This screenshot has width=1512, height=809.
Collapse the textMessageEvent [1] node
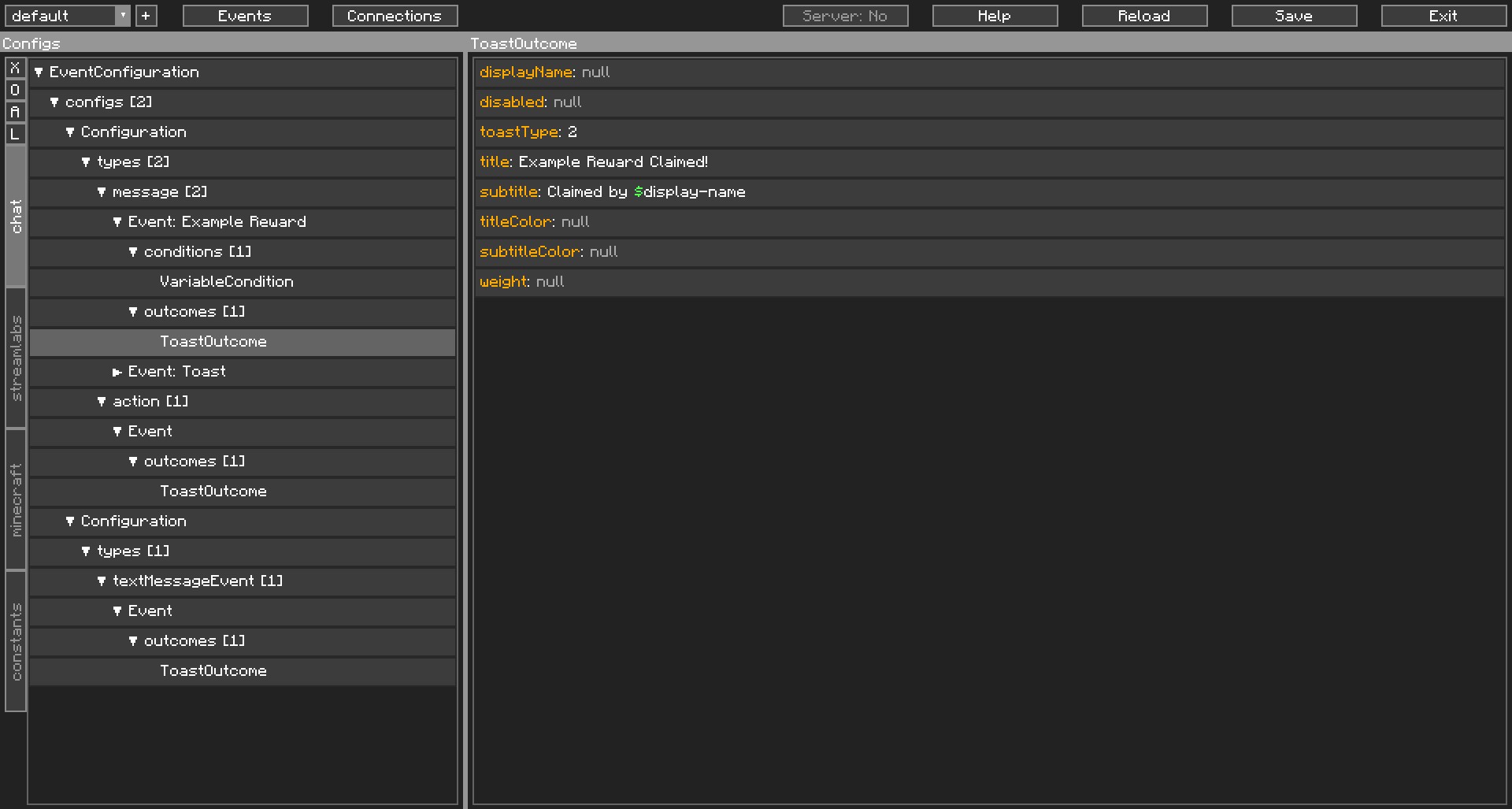[x=102, y=581]
